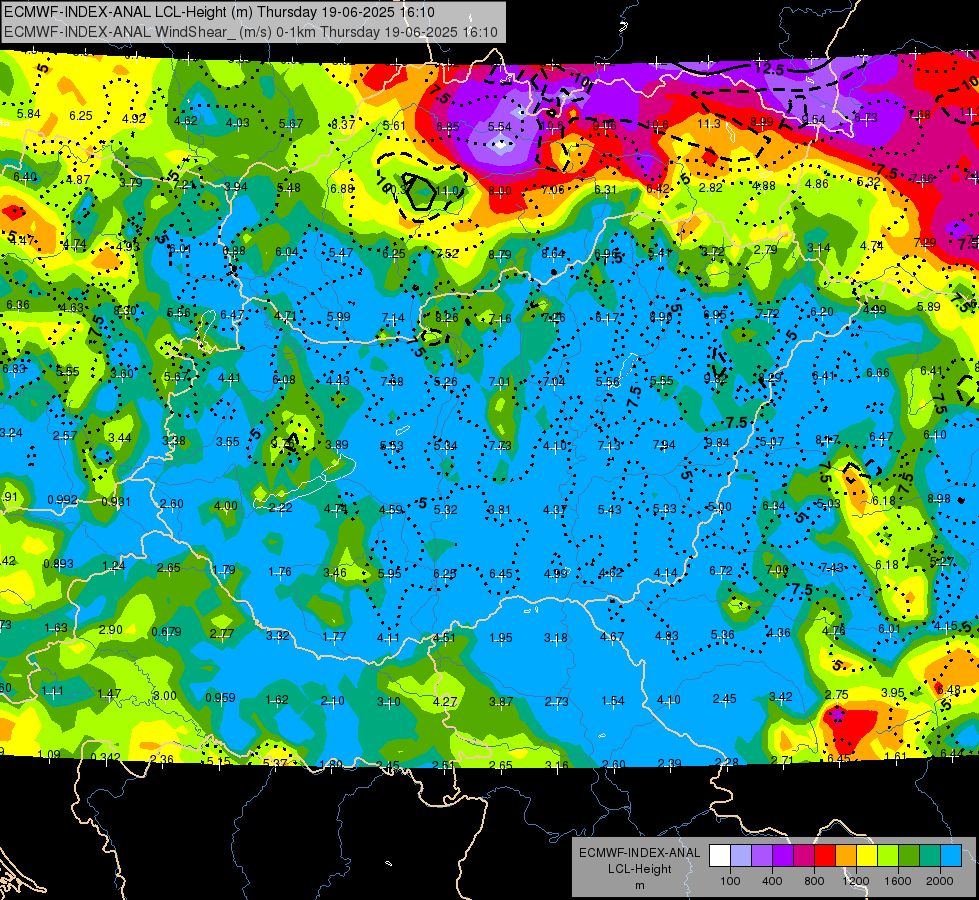The height and width of the screenshot is (900, 979).
Task: Click the wind shear value '8.99'
Action: 762,122
